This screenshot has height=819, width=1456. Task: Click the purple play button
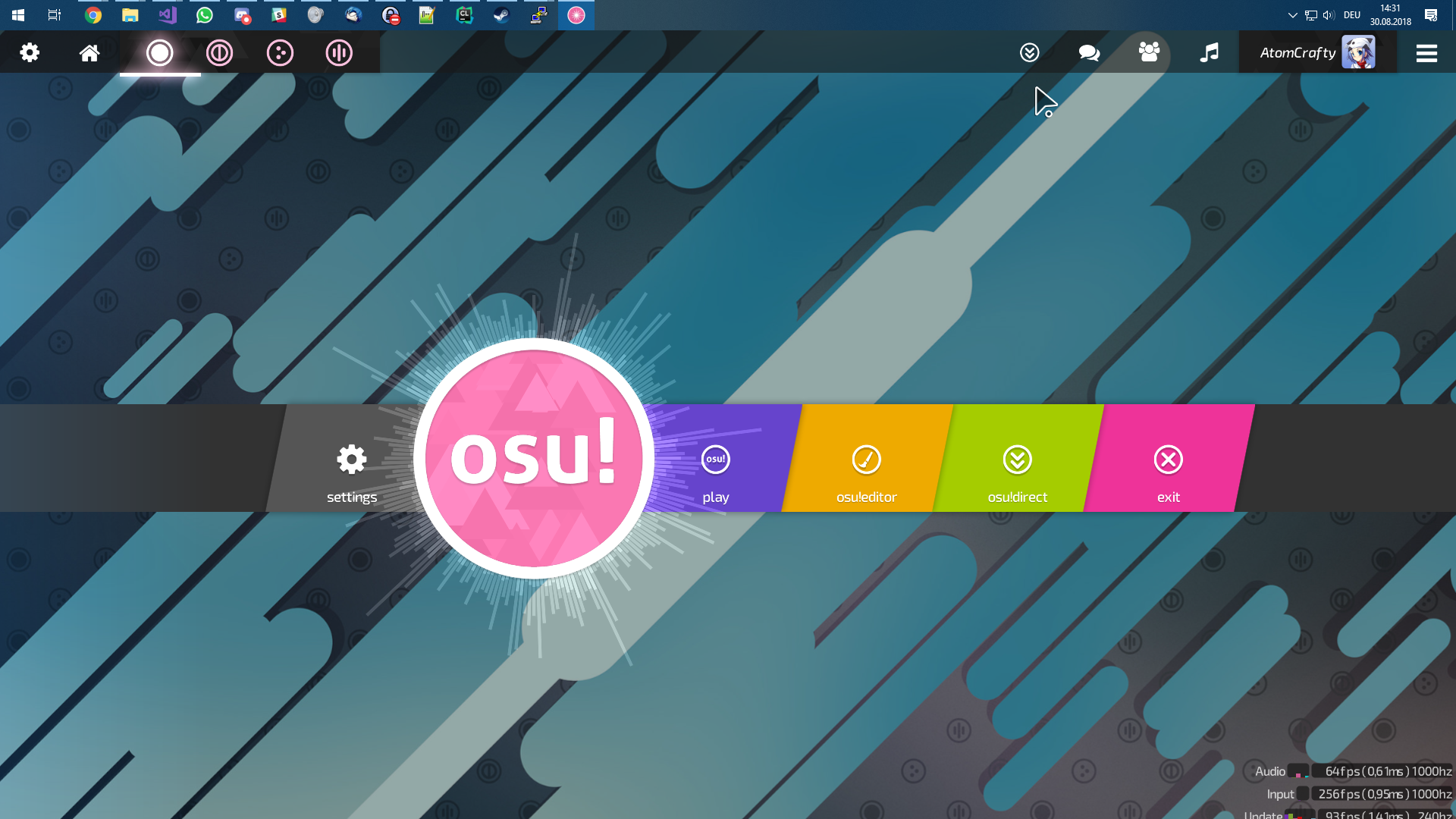click(715, 470)
